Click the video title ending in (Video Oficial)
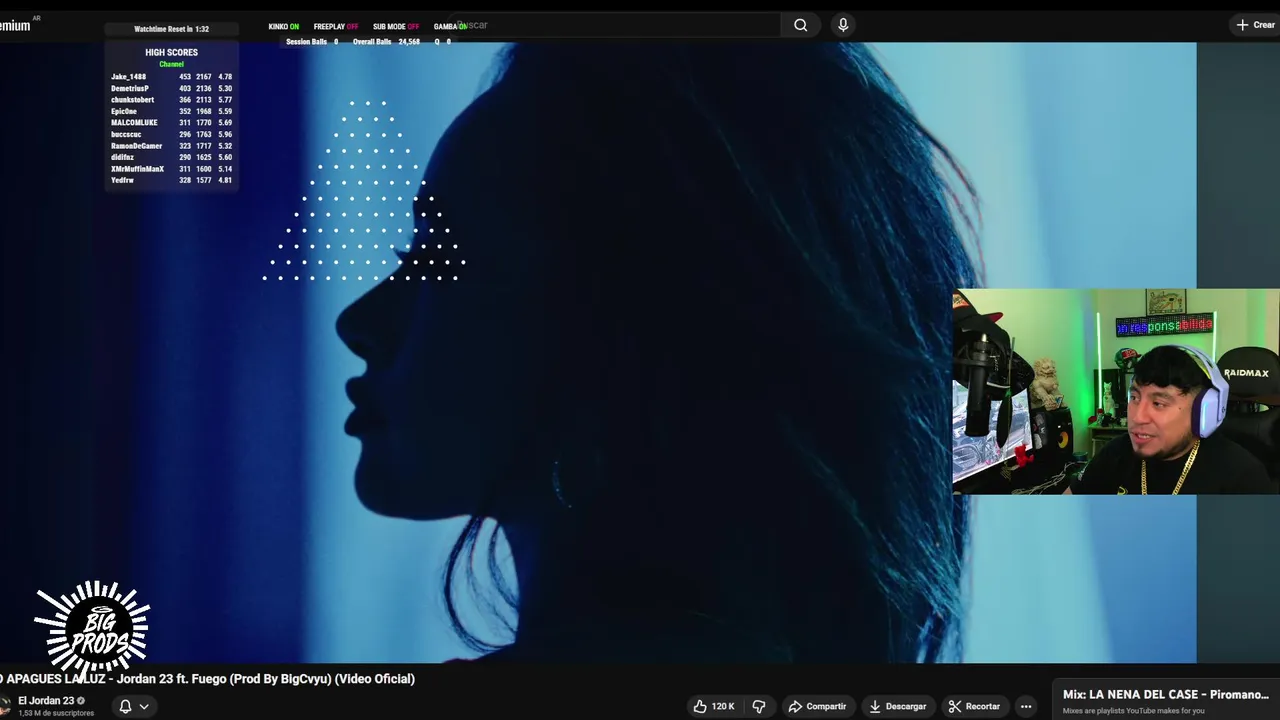This screenshot has width=1280, height=720. pos(207,679)
